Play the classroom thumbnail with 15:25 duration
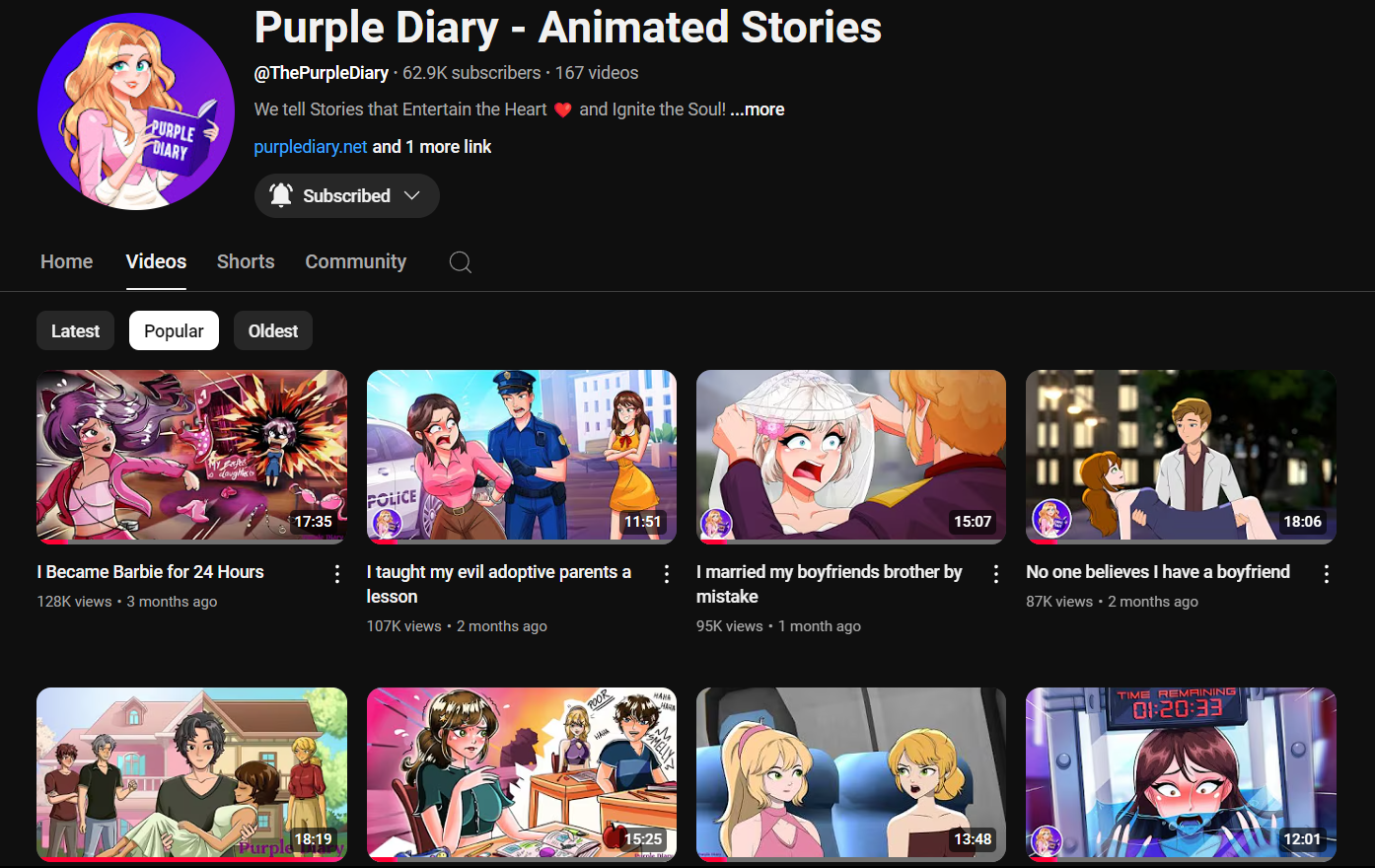1375x868 pixels. (521, 774)
